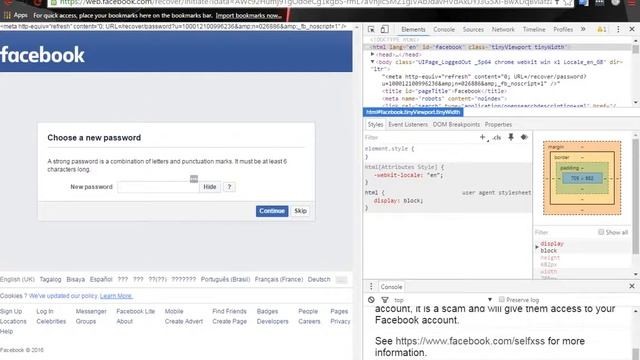Open the Learn More cookies link
Screen dimensions: 640x360
tap(116, 296)
